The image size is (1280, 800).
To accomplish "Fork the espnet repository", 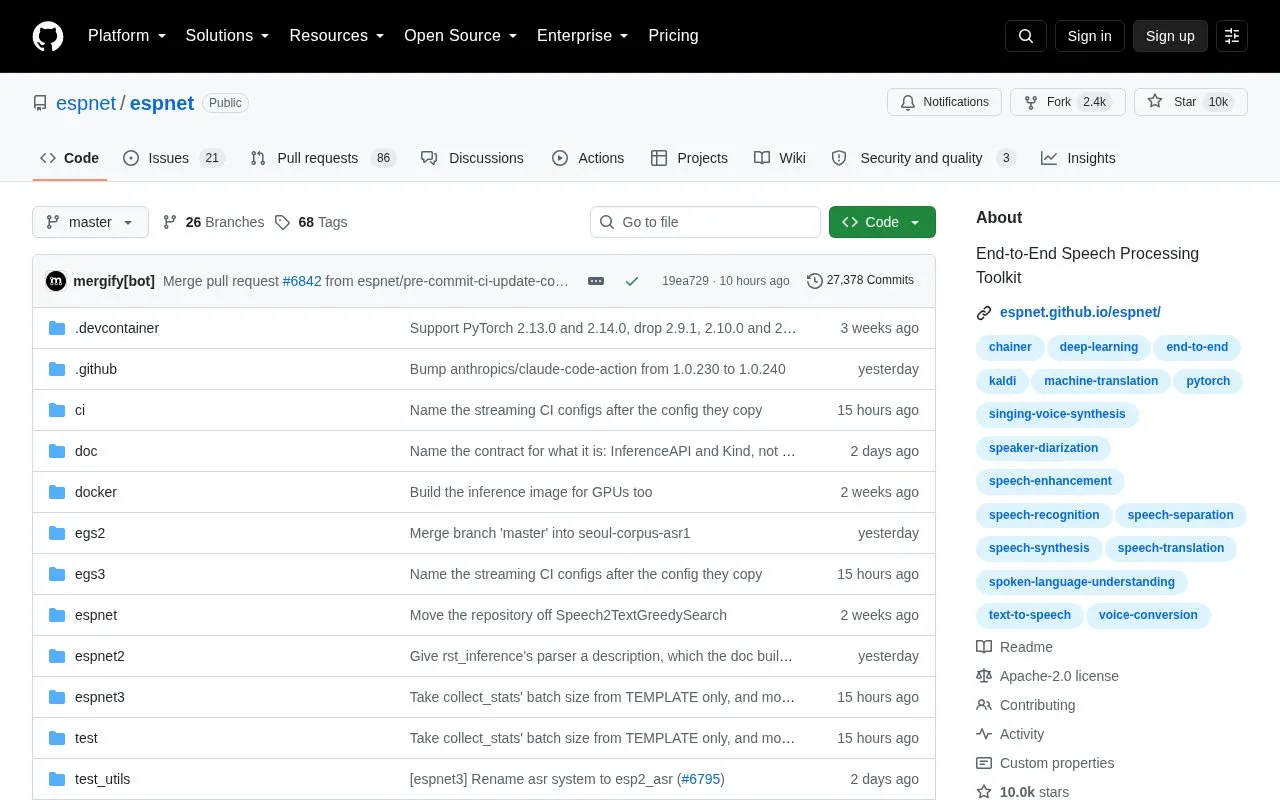I will click(1067, 102).
